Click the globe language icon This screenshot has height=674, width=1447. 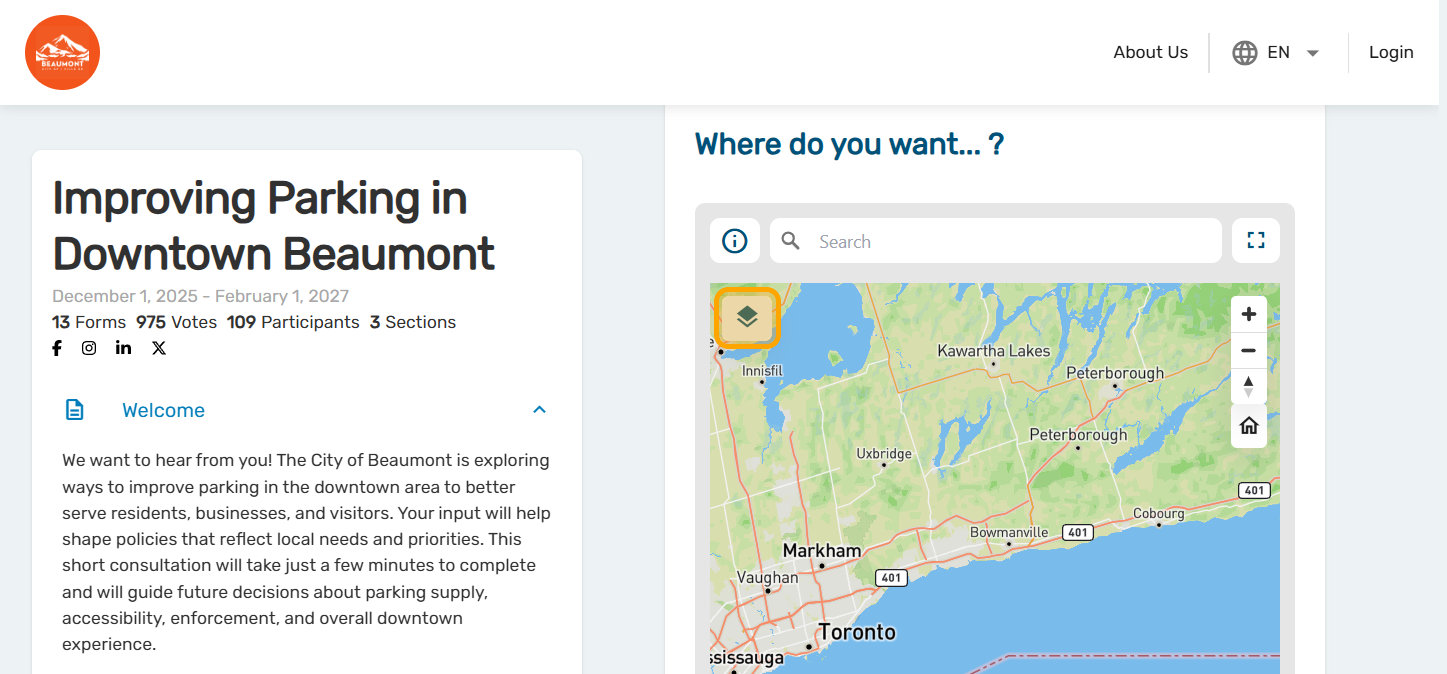click(x=1245, y=53)
